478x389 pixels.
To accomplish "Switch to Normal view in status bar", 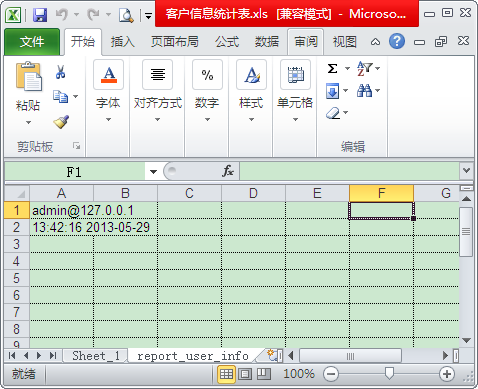I will point(226,374).
